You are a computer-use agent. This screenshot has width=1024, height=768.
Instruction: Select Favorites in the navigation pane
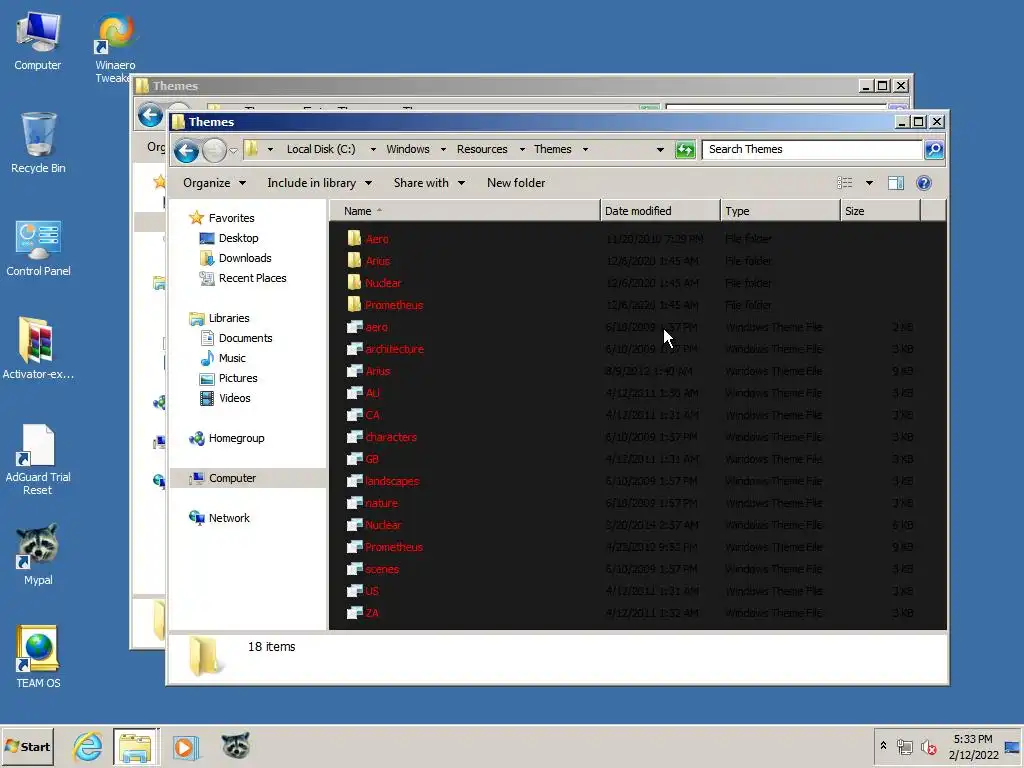[221, 218]
